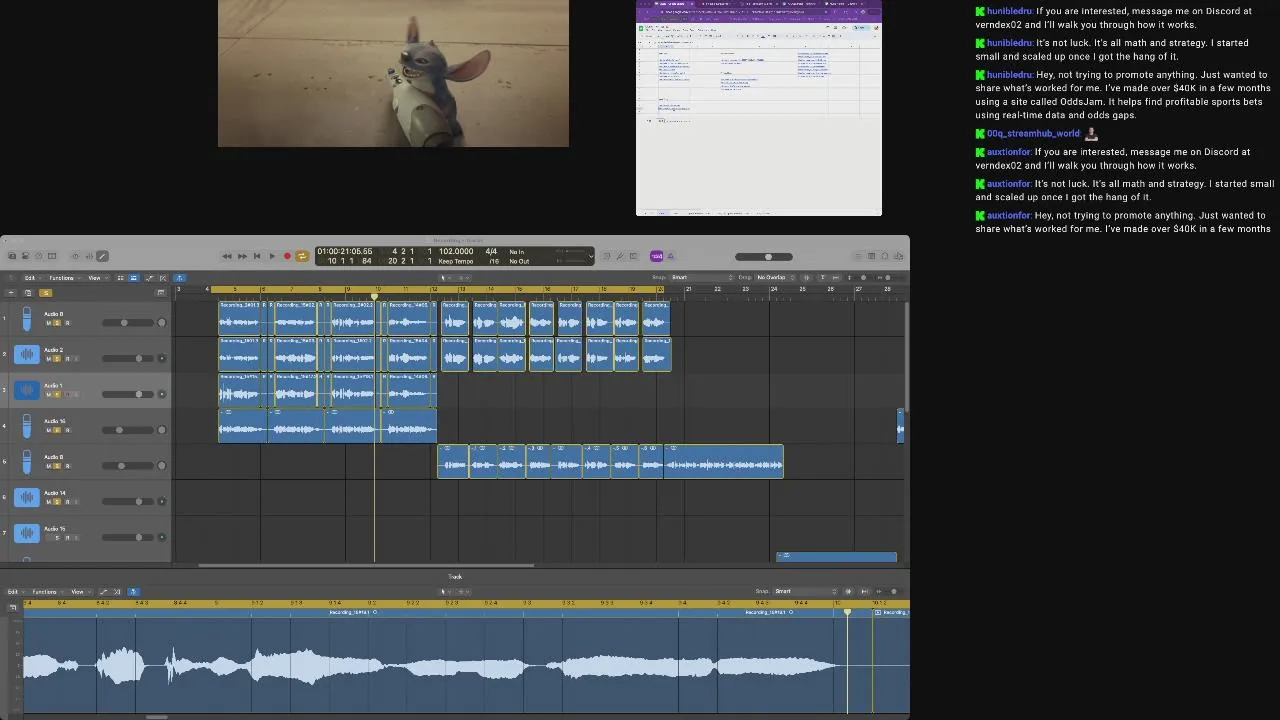Select the long Audio 8 region on track five
The height and width of the screenshot is (720, 1280).
[x=723, y=461]
